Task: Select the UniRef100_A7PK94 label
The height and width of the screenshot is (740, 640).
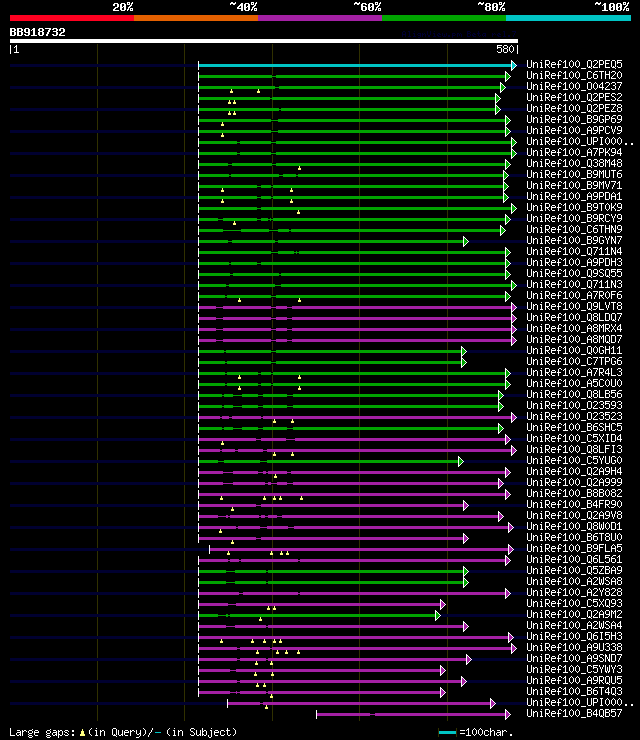Action: coord(574,152)
